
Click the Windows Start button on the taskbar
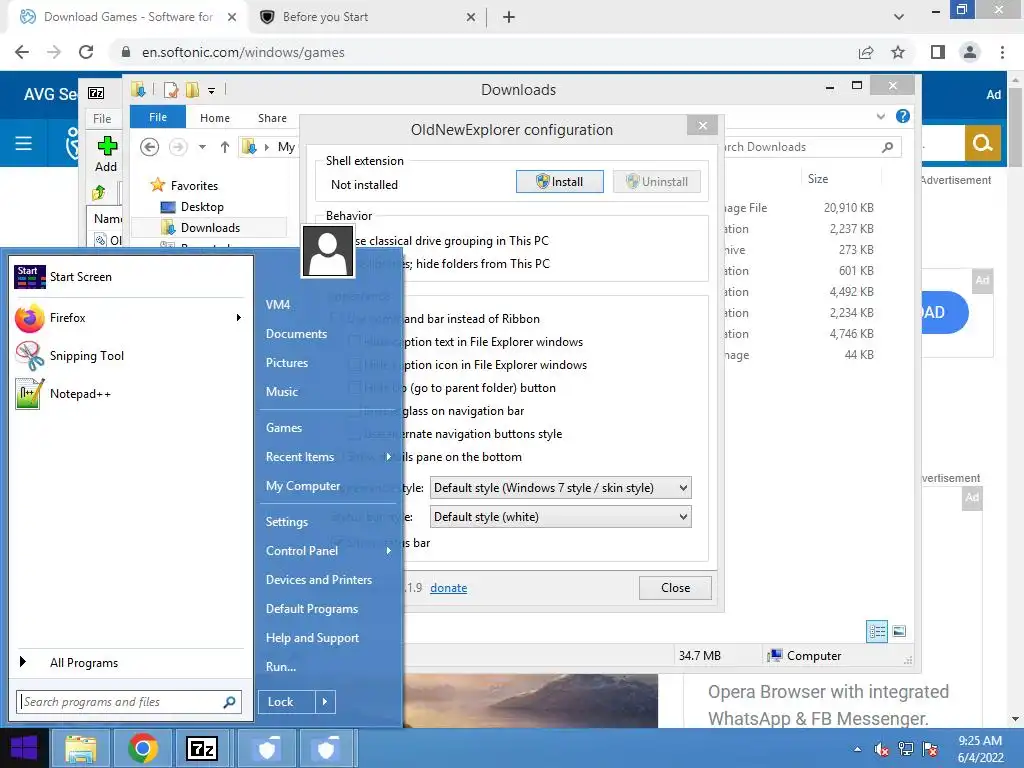pos(24,748)
